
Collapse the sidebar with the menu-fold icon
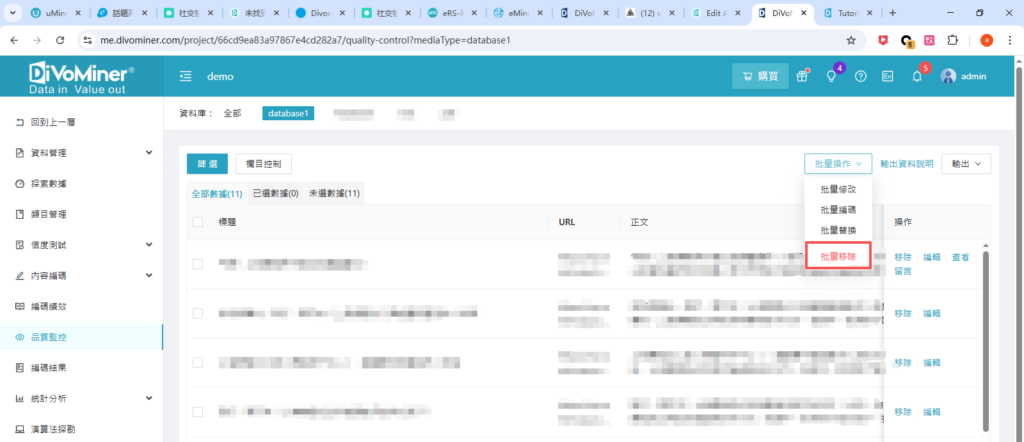[185, 77]
